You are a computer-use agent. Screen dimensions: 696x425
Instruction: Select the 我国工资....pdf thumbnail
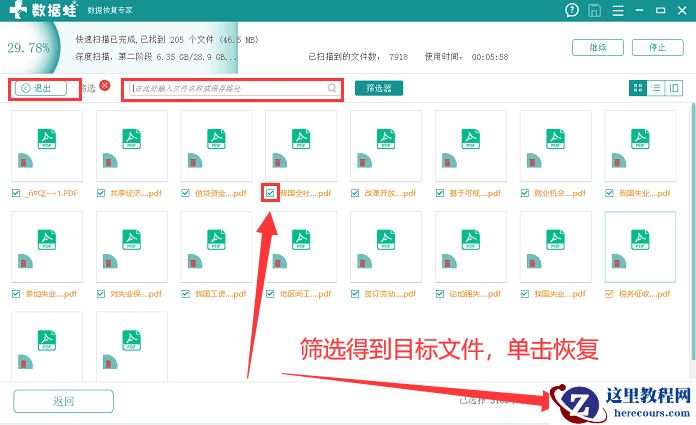(x=216, y=246)
